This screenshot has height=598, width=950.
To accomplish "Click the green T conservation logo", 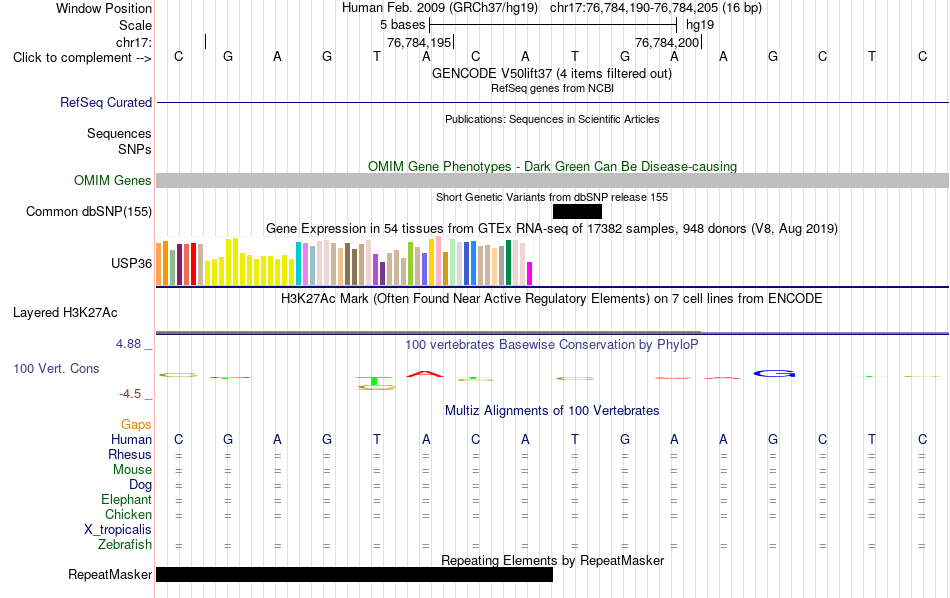I will pos(374,380).
